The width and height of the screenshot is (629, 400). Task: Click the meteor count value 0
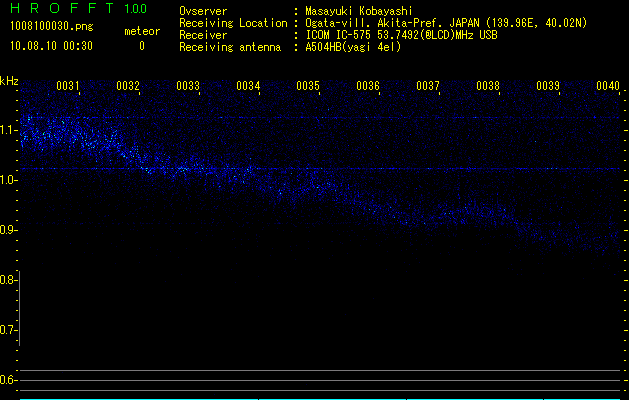coord(142,46)
